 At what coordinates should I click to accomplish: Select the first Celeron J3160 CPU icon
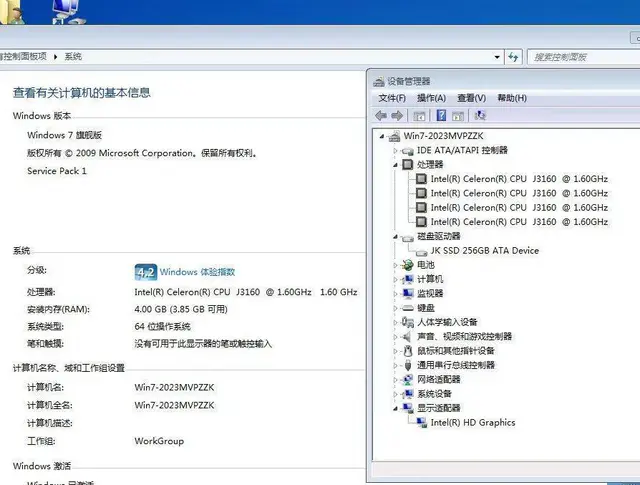[x=421, y=179]
